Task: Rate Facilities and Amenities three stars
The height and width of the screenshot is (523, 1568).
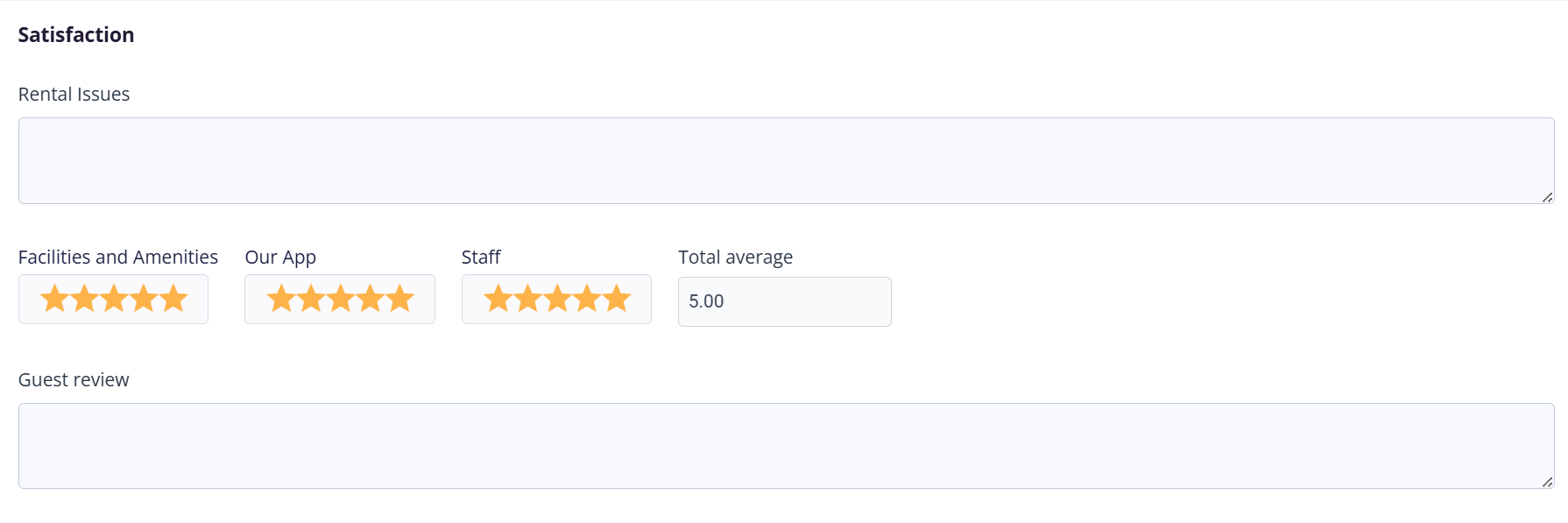Action: (x=114, y=299)
